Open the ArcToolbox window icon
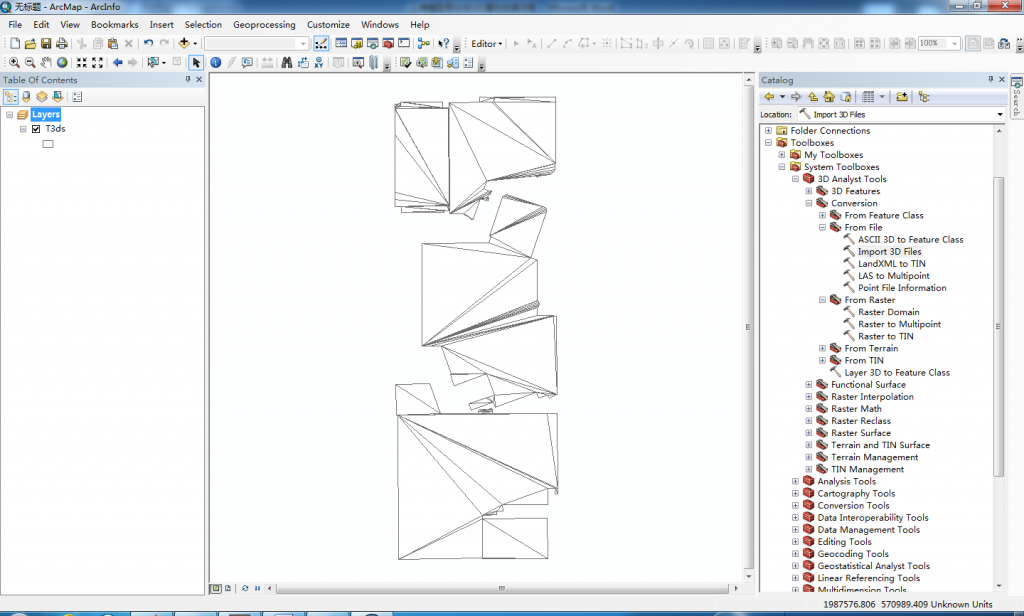 click(x=388, y=44)
